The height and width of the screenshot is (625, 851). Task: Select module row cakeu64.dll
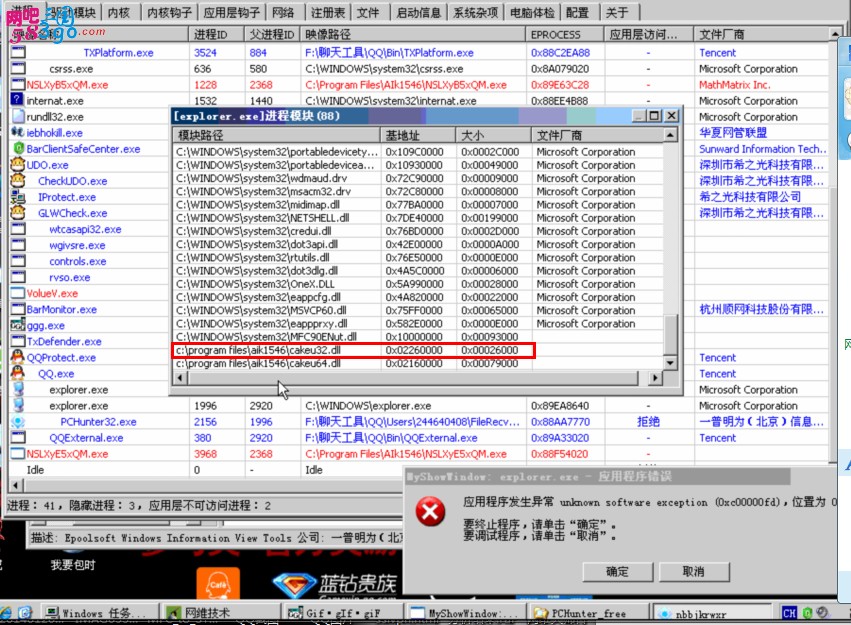418,363
